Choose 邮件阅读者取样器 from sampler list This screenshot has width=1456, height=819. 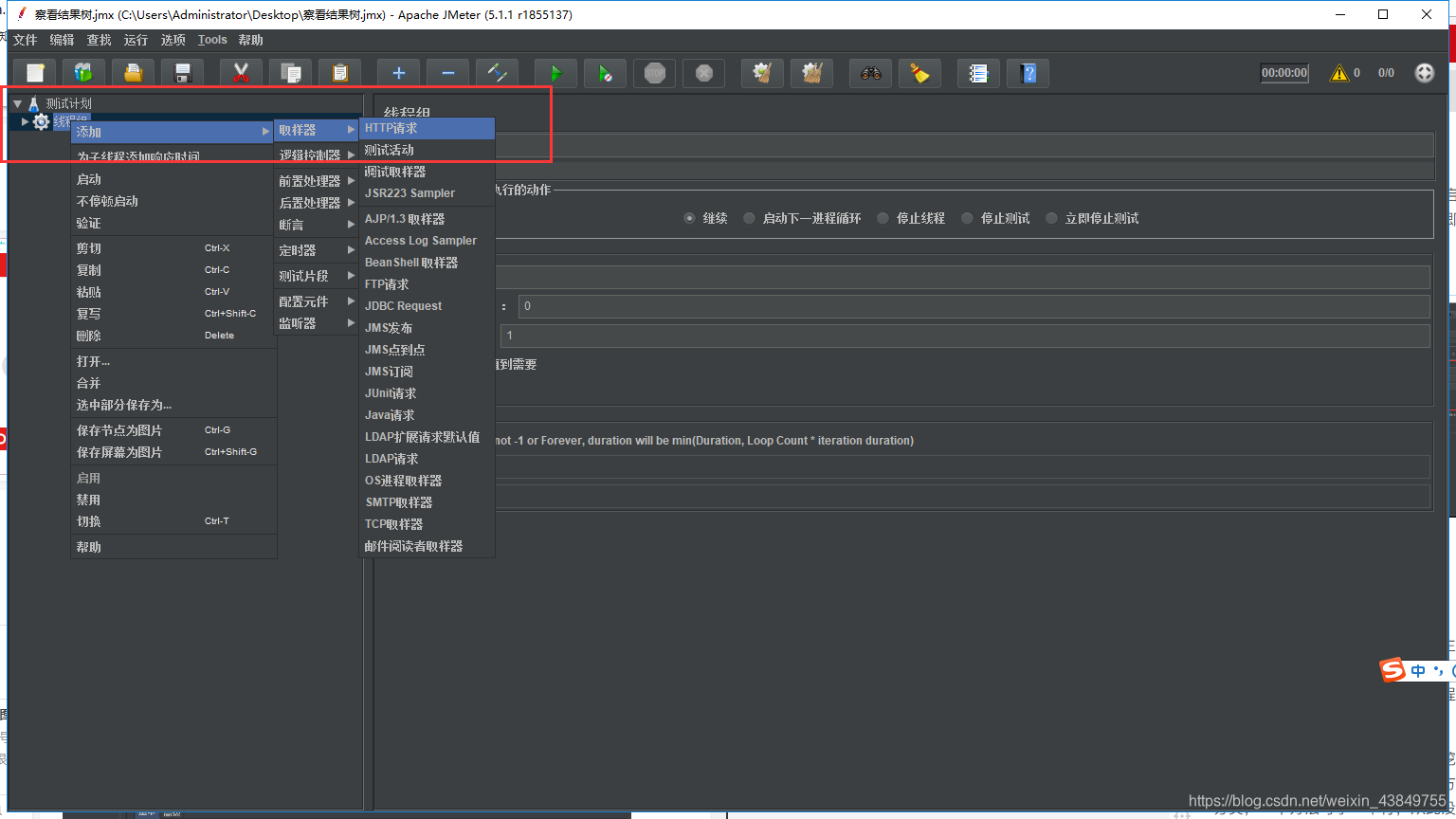pyautogui.click(x=428, y=546)
